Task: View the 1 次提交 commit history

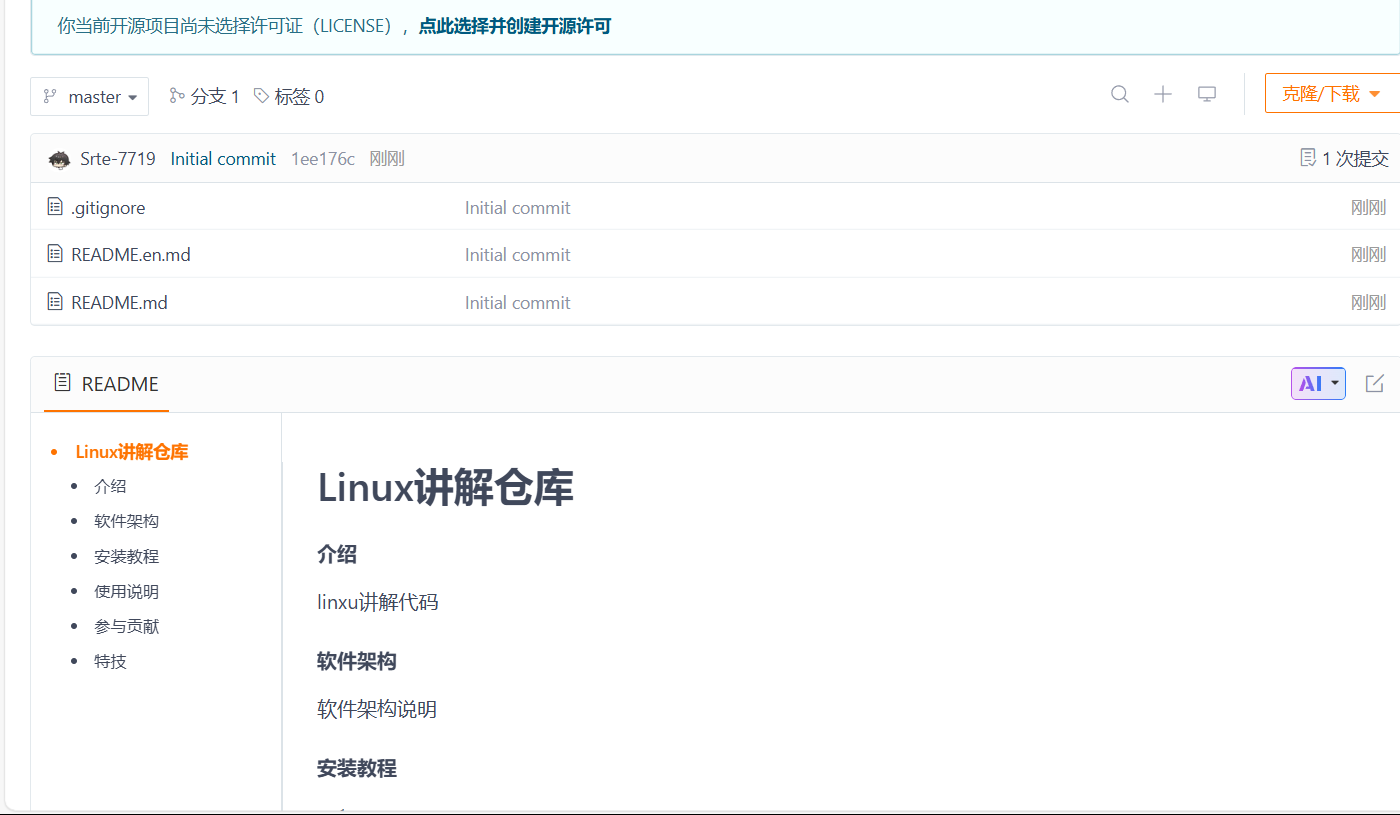Action: [x=1344, y=159]
